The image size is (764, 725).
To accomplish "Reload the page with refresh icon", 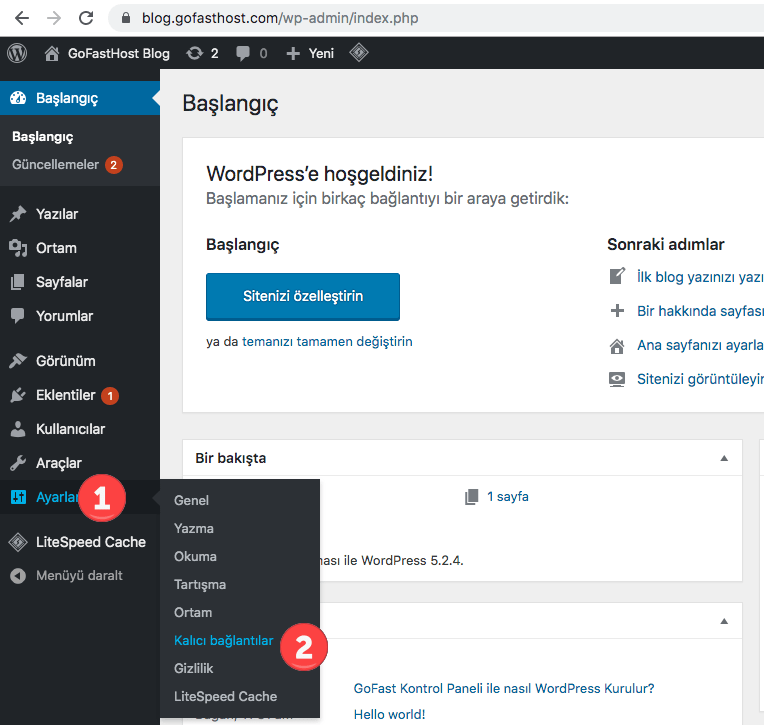I will click(86, 18).
